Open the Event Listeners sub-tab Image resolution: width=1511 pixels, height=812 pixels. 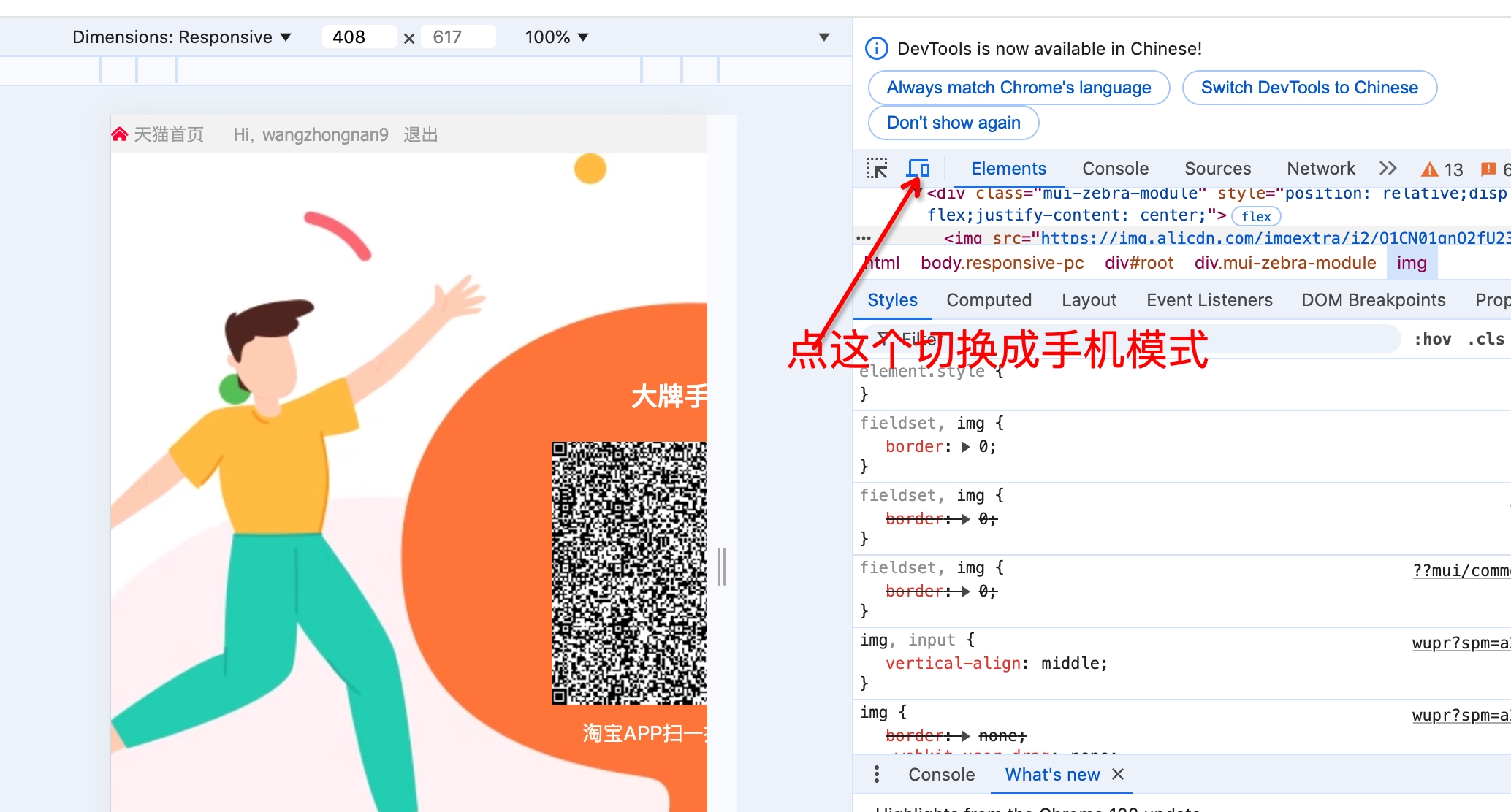pyautogui.click(x=1209, y=300)
